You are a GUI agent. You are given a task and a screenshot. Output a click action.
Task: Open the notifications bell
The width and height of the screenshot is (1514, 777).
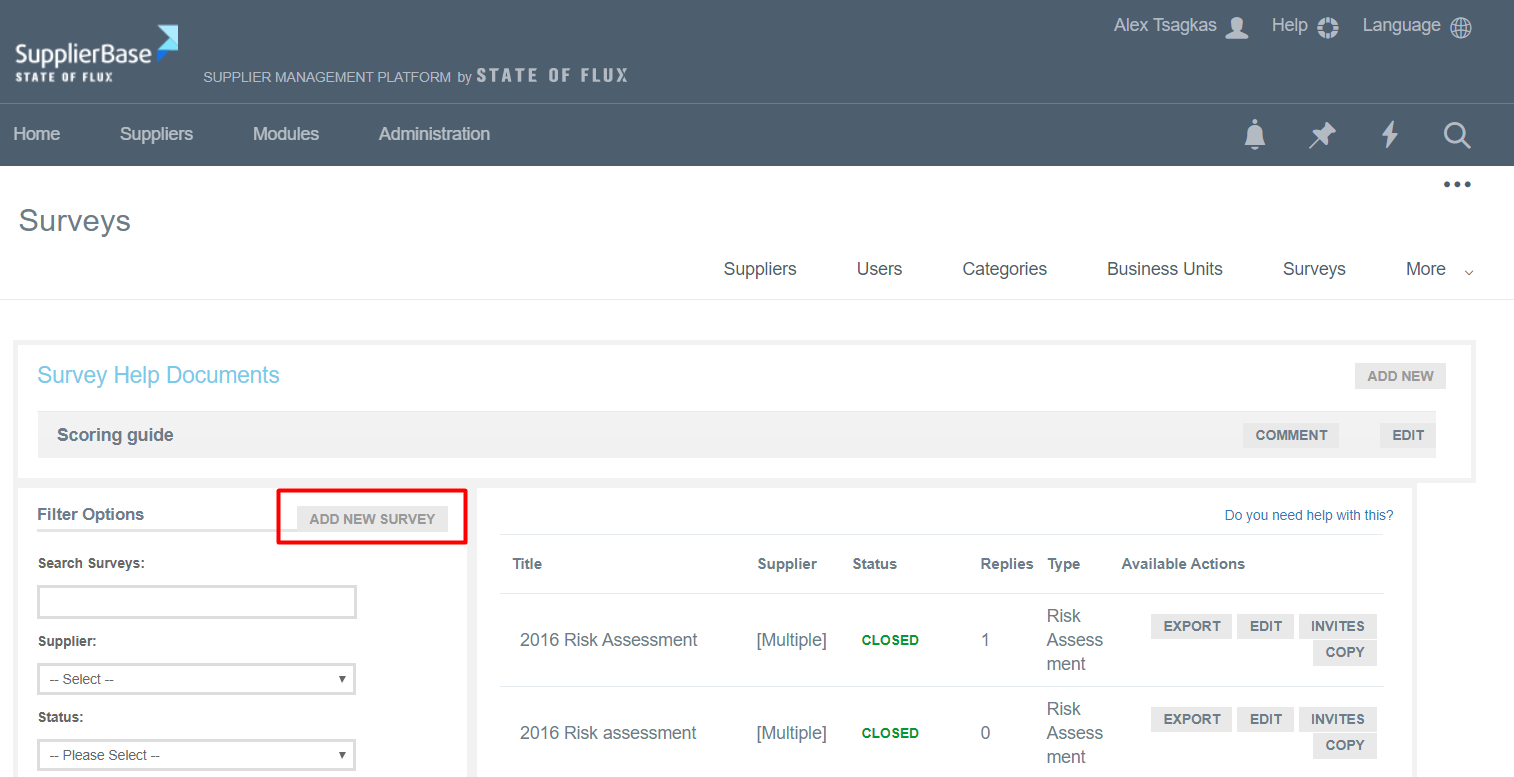coord(1255,135)
